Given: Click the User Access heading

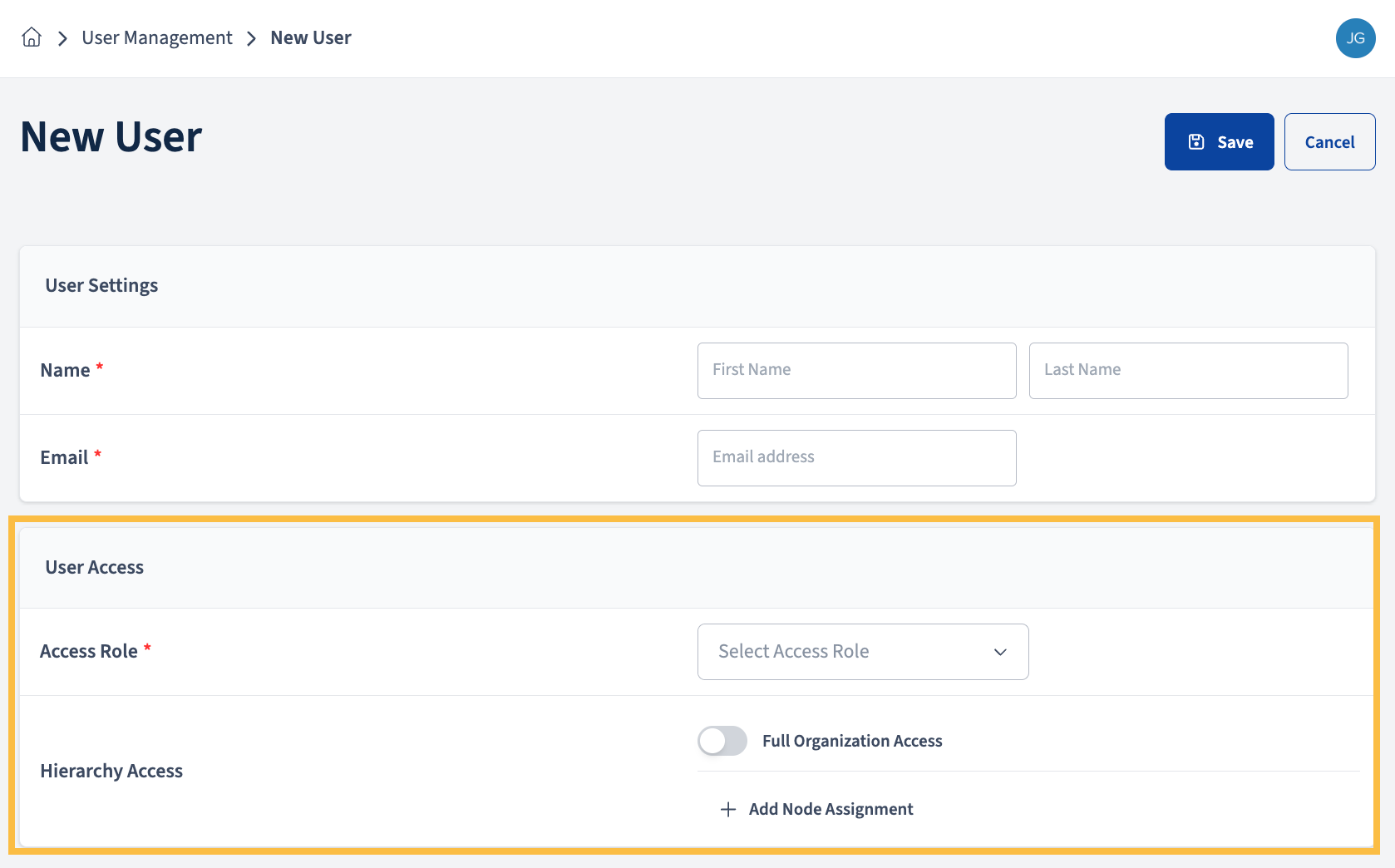Looking at the screenshot, I should click(94, 567).
